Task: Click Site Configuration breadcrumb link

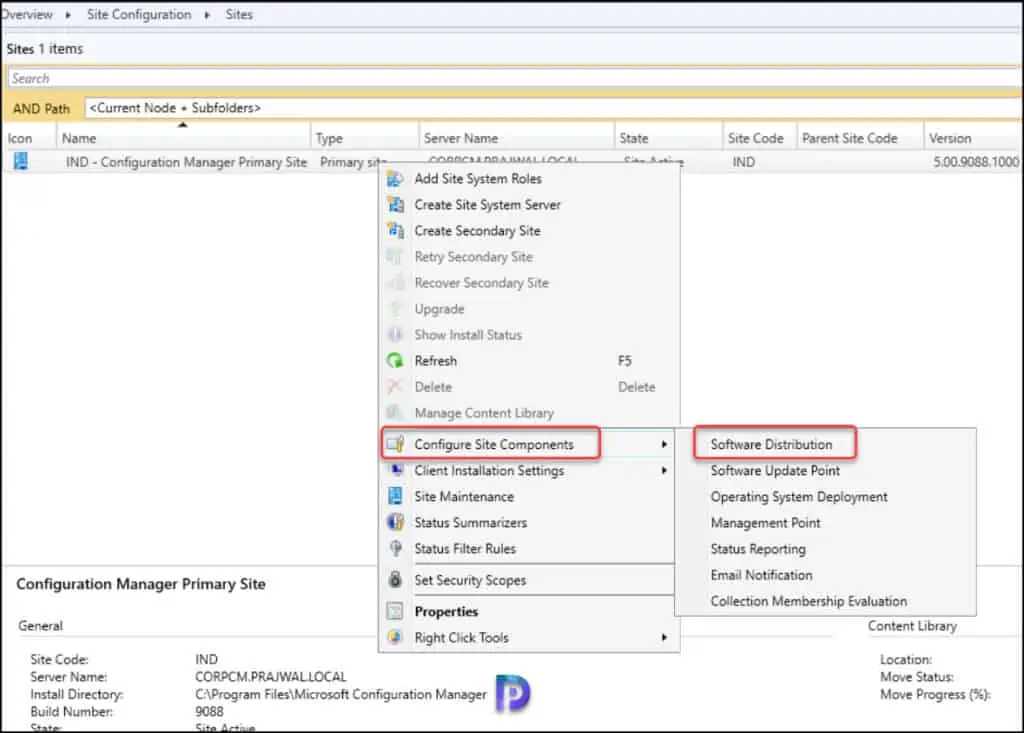Action: 139,14
